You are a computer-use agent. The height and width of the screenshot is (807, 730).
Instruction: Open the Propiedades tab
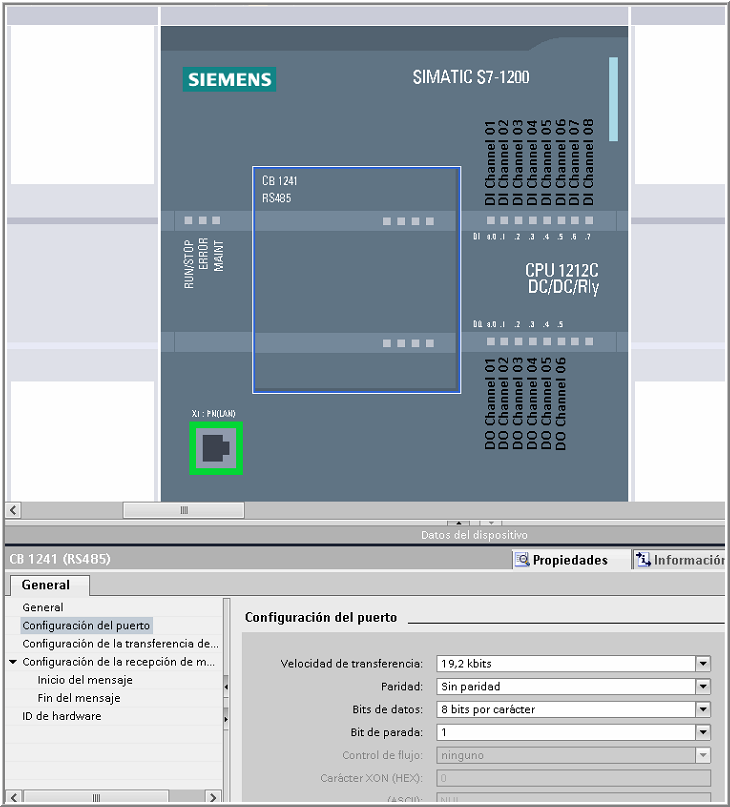tap(569, 560)
